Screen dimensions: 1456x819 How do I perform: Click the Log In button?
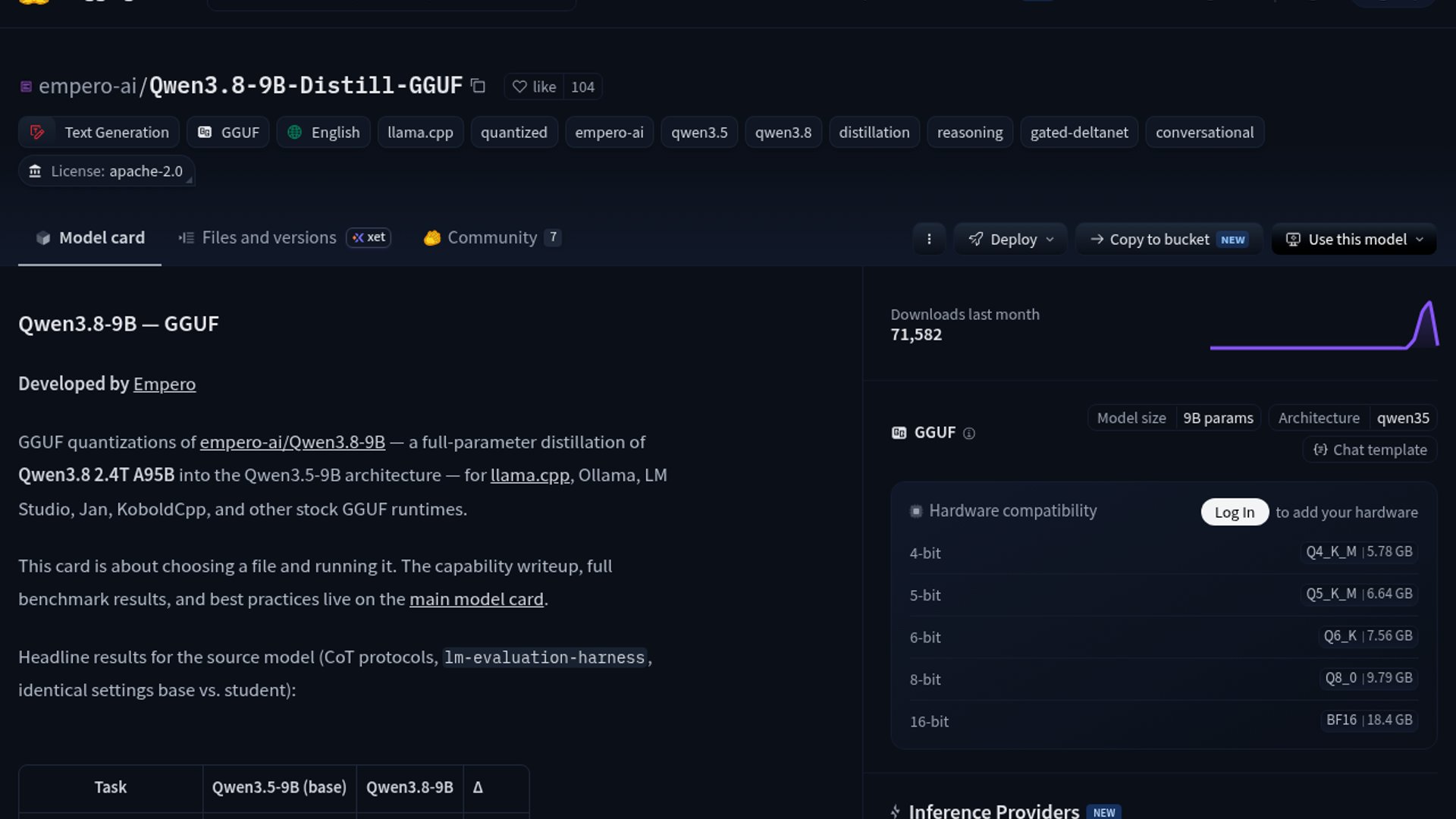click(1235, 512)
